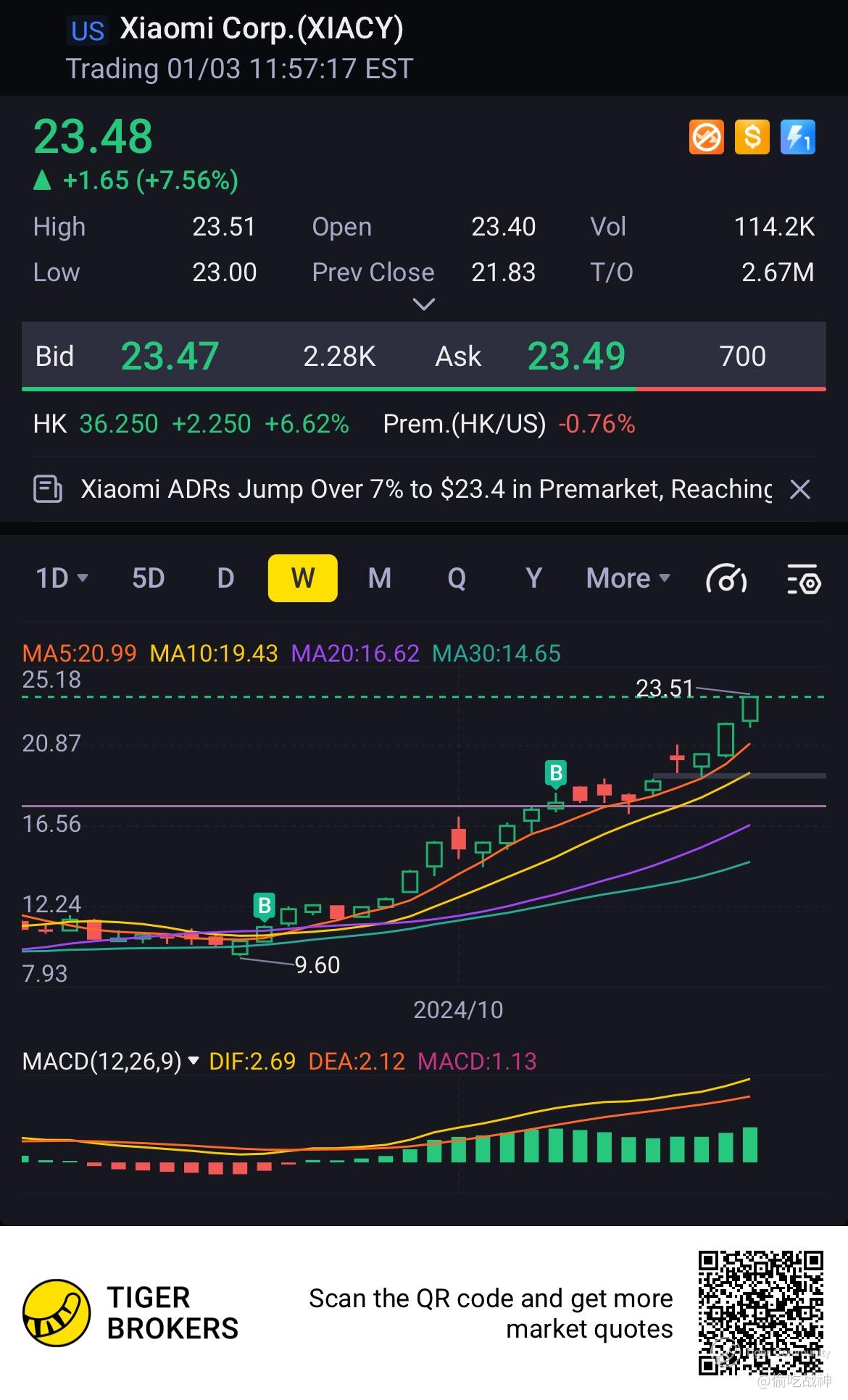
Task: Tap the QR code image
Action: [761, 1312]
